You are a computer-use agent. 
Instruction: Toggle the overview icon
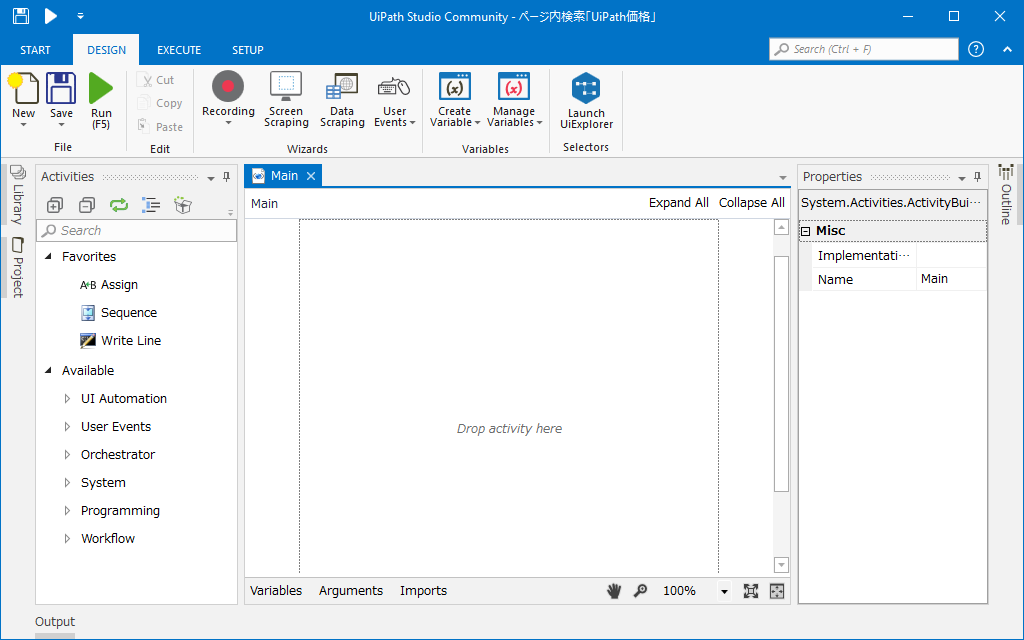coord(776,591)
